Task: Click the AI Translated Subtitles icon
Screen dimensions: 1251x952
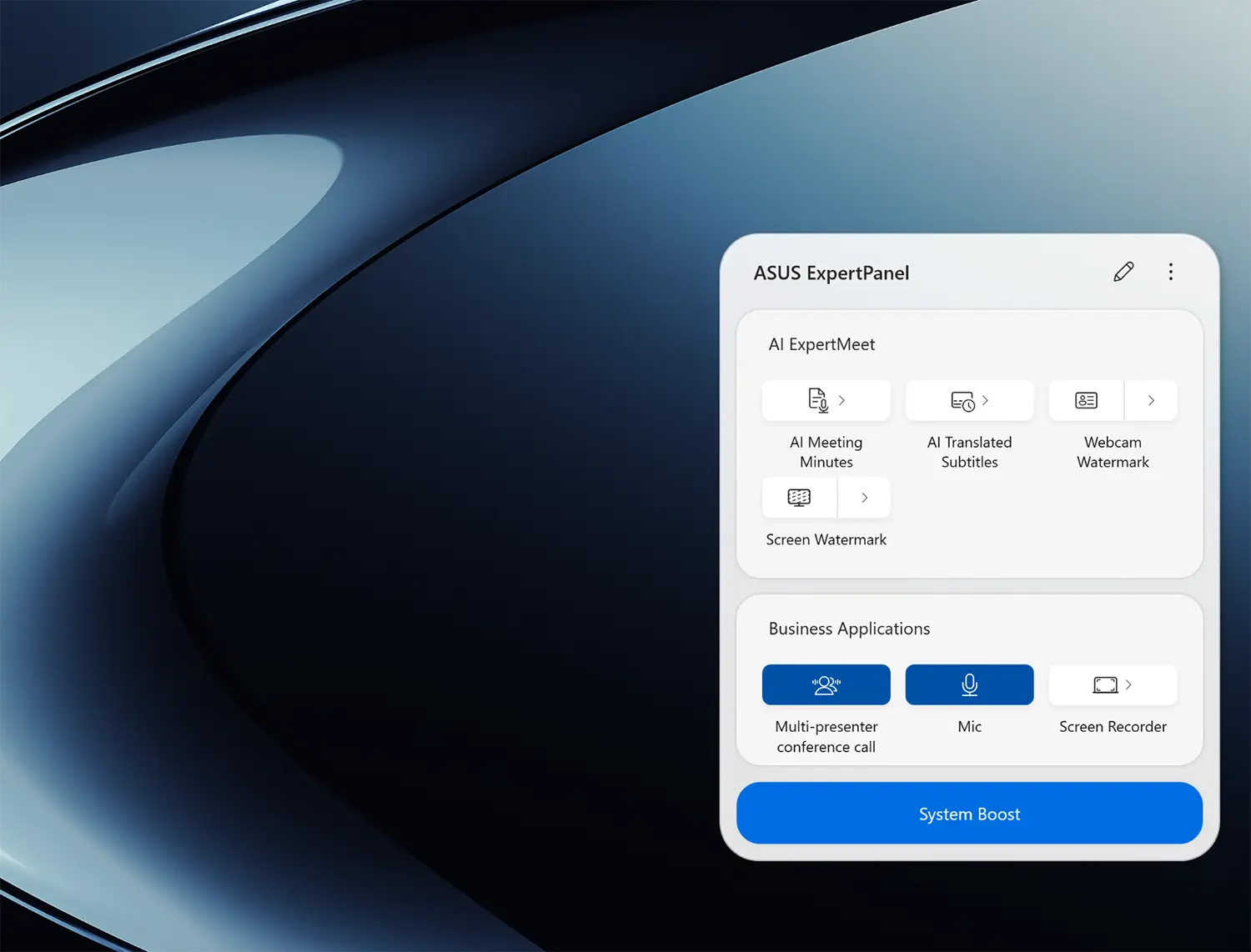Action: (962, 401)
